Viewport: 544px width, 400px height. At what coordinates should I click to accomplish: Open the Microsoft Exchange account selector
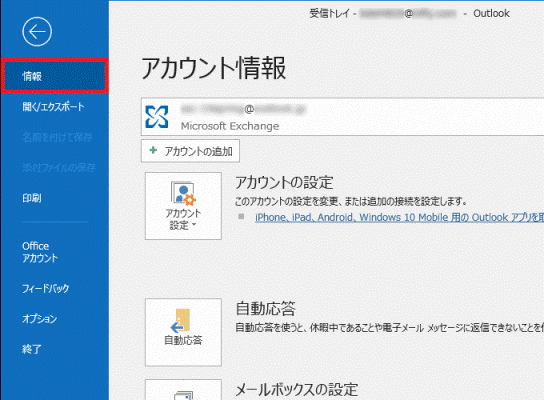342,117
